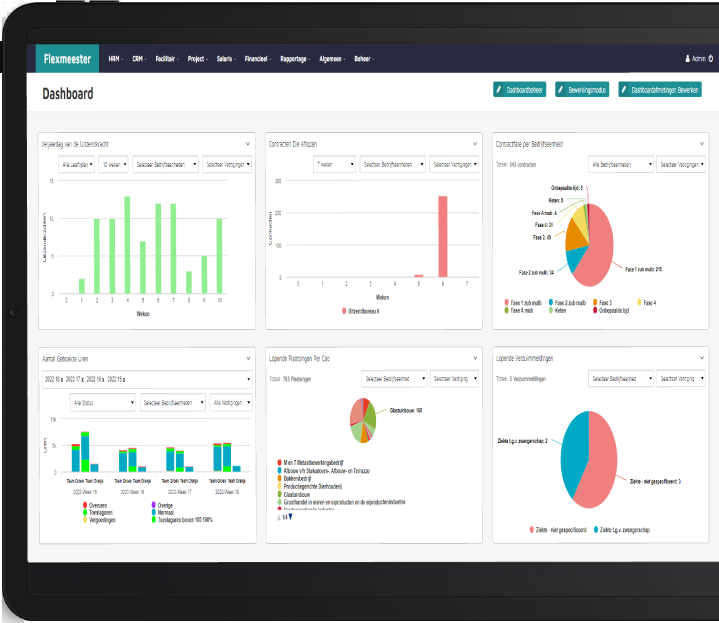
Task: Collapse the Lopende Verzuimmeldingen widget chevron
Action: [702, 358]
